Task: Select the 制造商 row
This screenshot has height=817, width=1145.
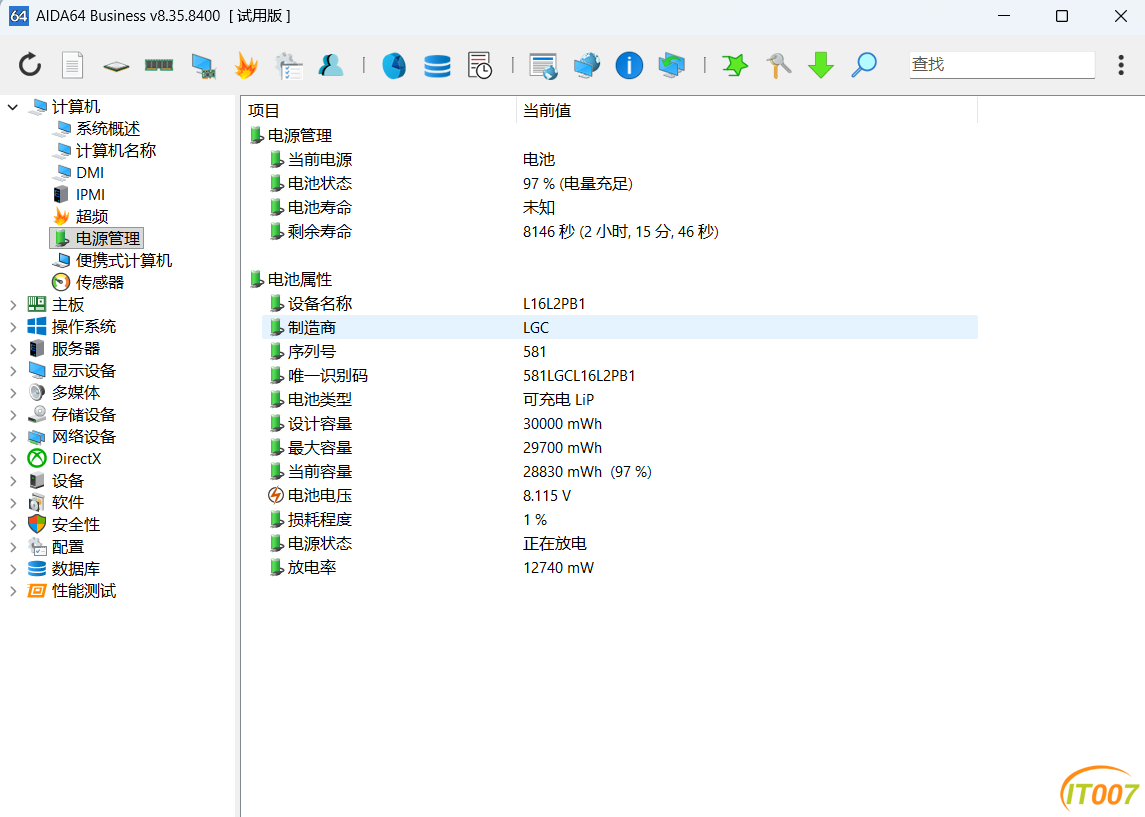Action: (620, 327)
